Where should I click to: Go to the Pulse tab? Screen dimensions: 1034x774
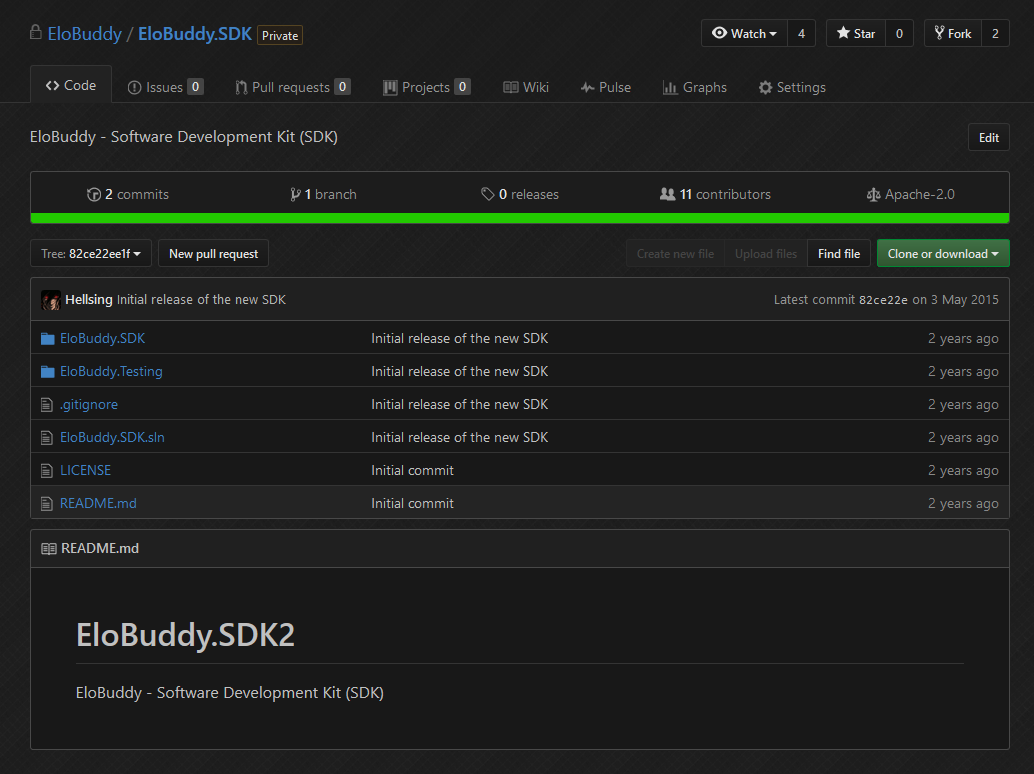point(605,87)
